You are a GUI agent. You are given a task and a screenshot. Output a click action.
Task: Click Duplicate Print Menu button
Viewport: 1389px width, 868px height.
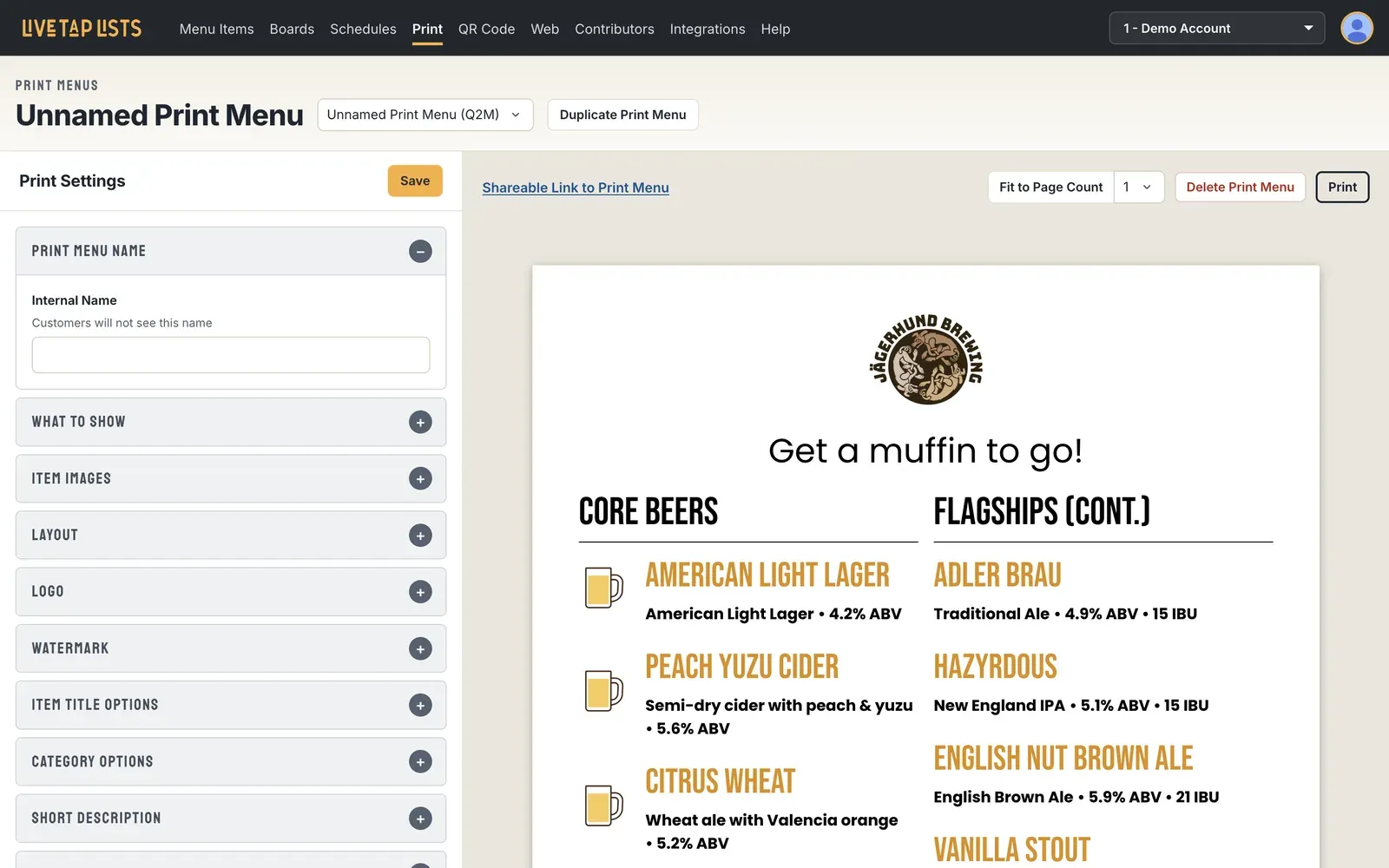[622, 115]
